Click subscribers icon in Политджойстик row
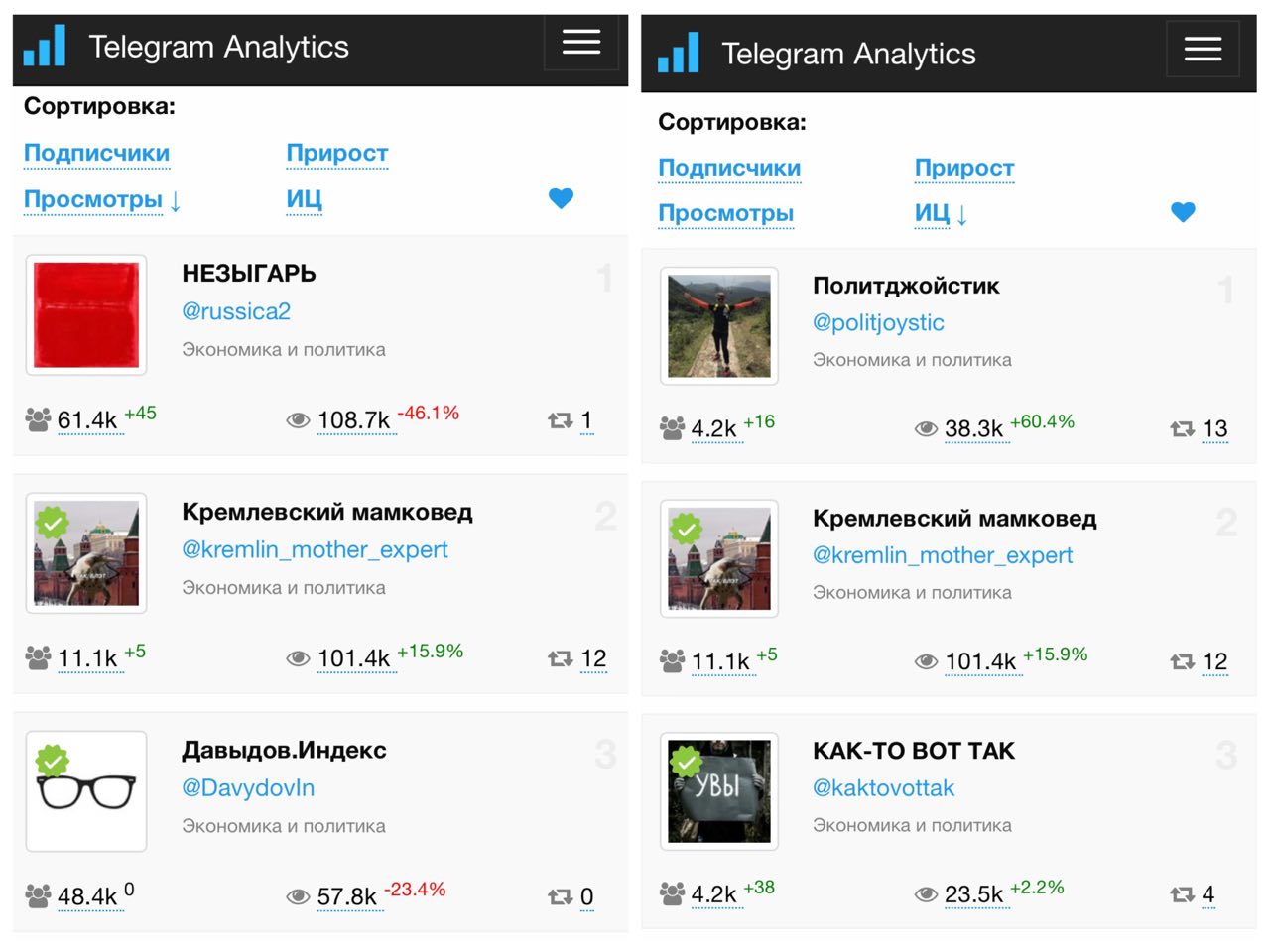This screenshot has width=1270, height=952. tap(672, 428)
